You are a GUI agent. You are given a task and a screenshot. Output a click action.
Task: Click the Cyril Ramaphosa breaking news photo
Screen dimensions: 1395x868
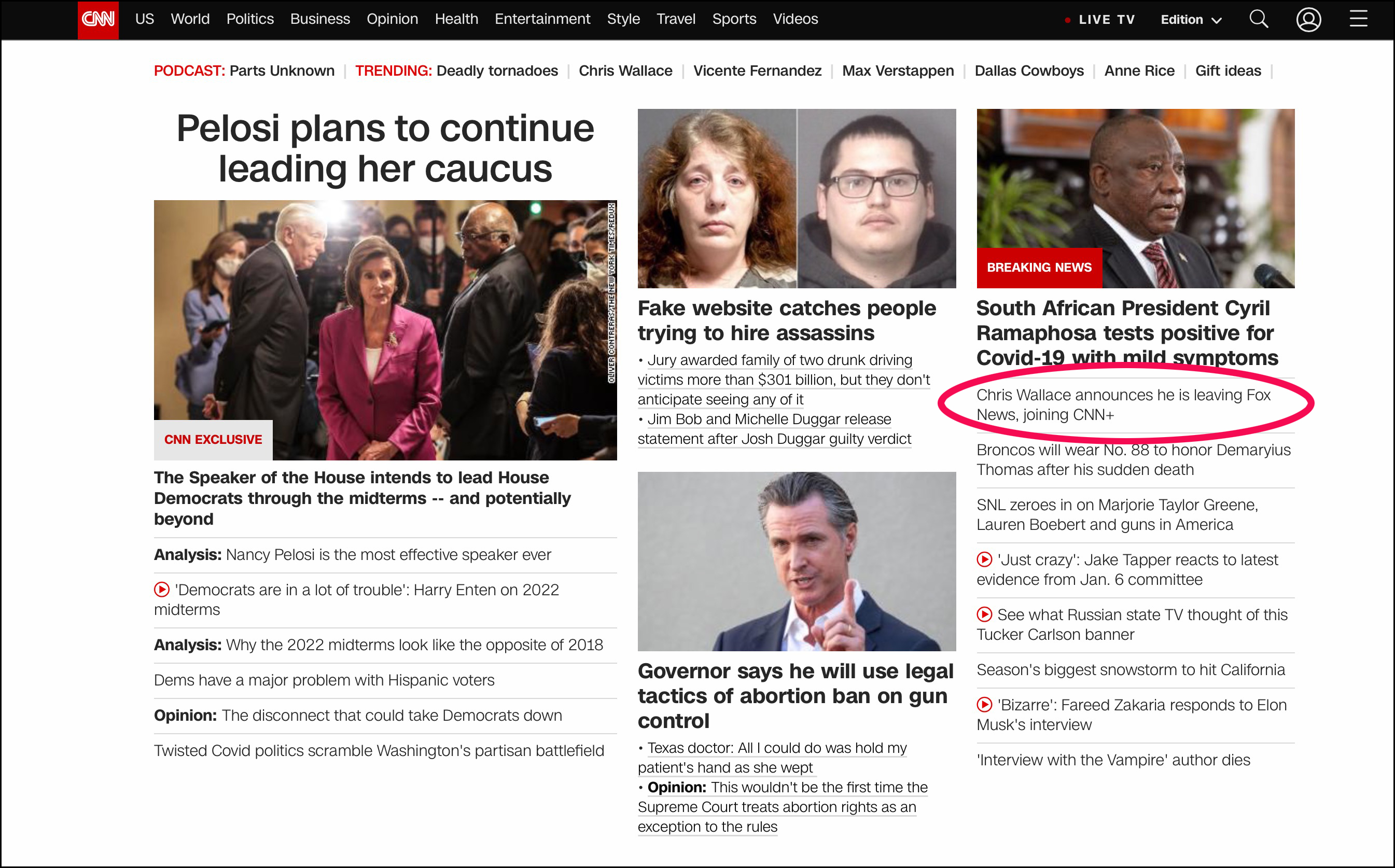click(x=1136, y=199)
